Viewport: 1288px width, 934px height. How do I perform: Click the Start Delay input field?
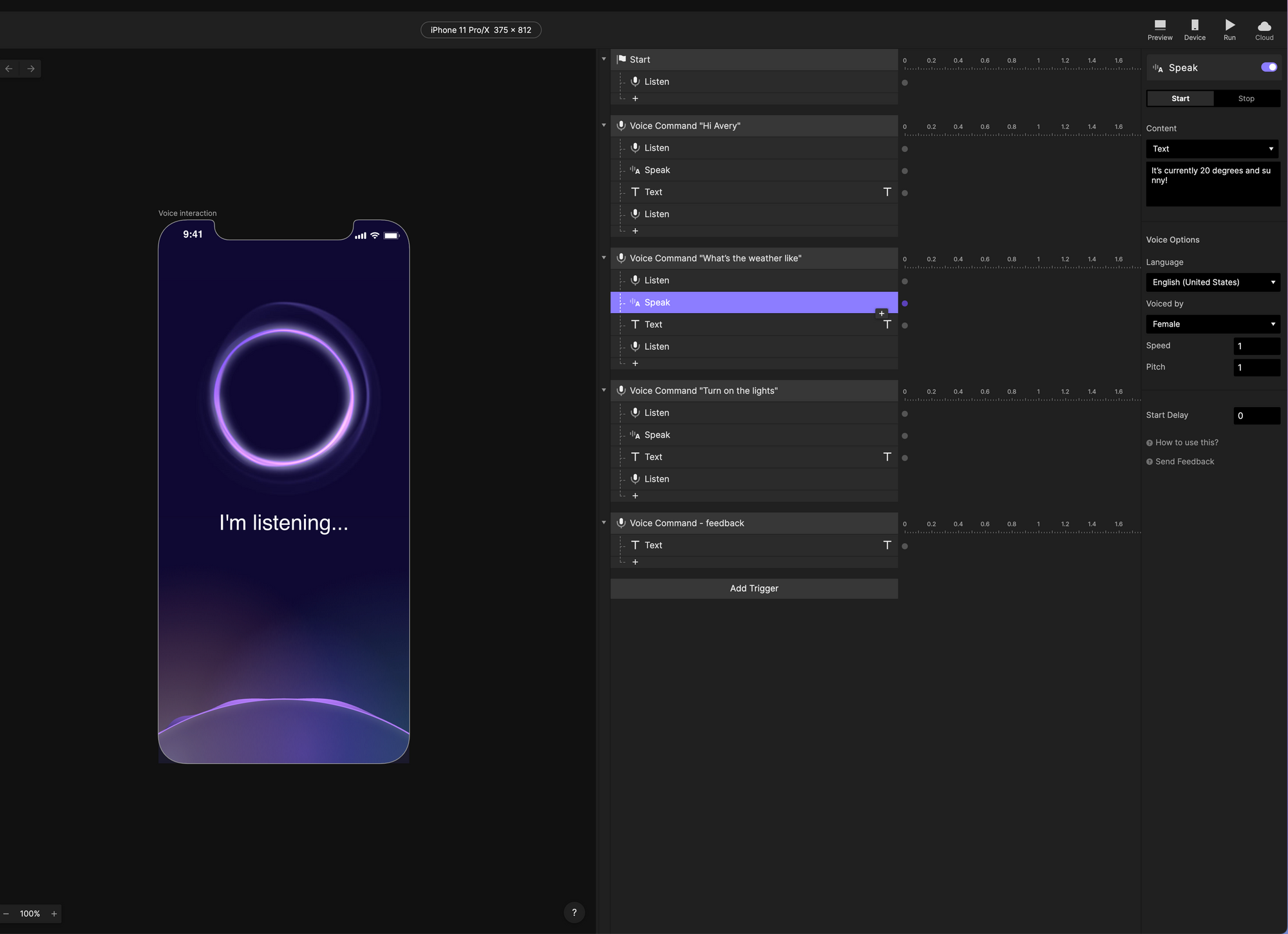(x=1256, y=415)
